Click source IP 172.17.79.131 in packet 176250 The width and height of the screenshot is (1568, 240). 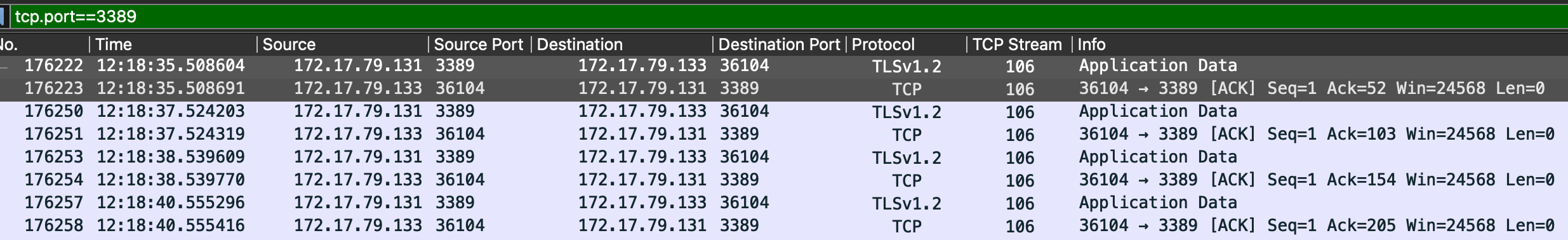[358, 111]
